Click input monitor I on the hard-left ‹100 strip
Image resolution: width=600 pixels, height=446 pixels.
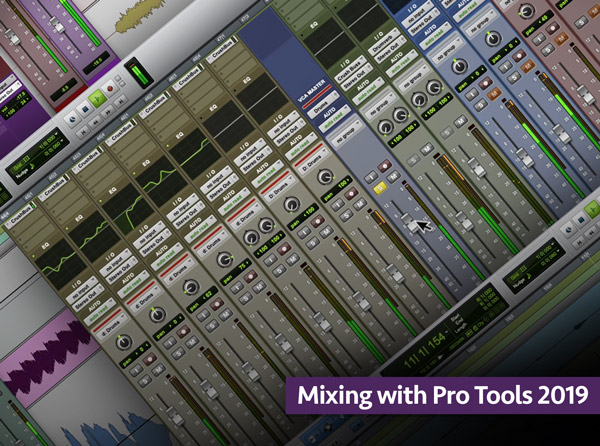304,233
